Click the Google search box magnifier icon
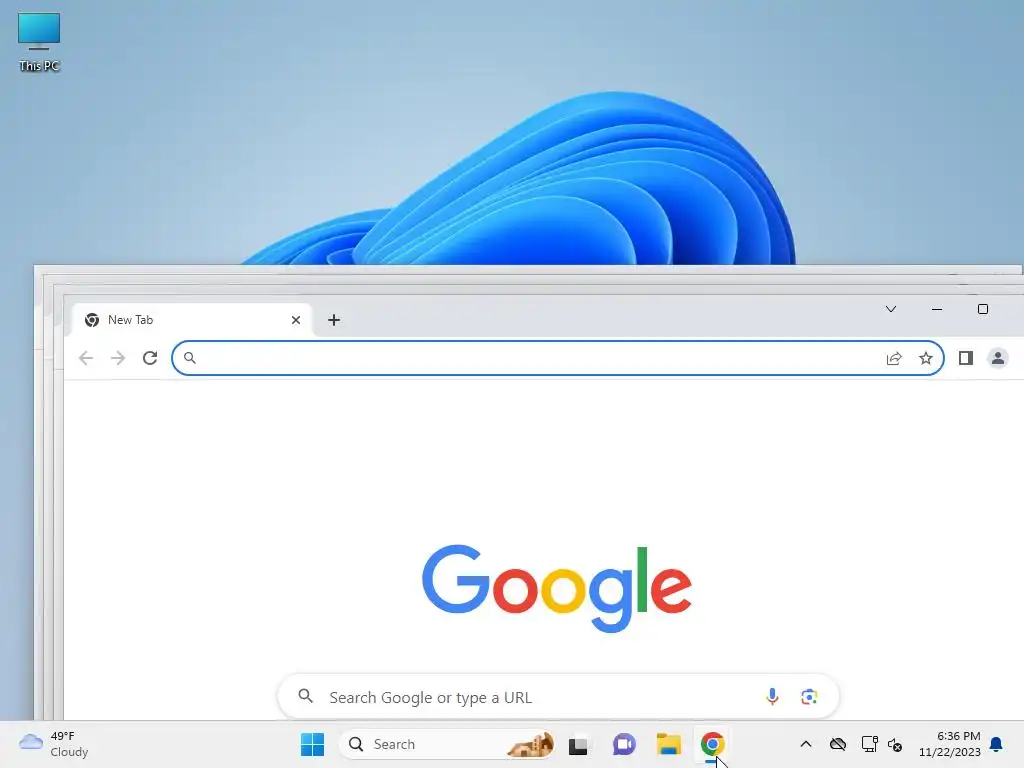 click(306, 696)
